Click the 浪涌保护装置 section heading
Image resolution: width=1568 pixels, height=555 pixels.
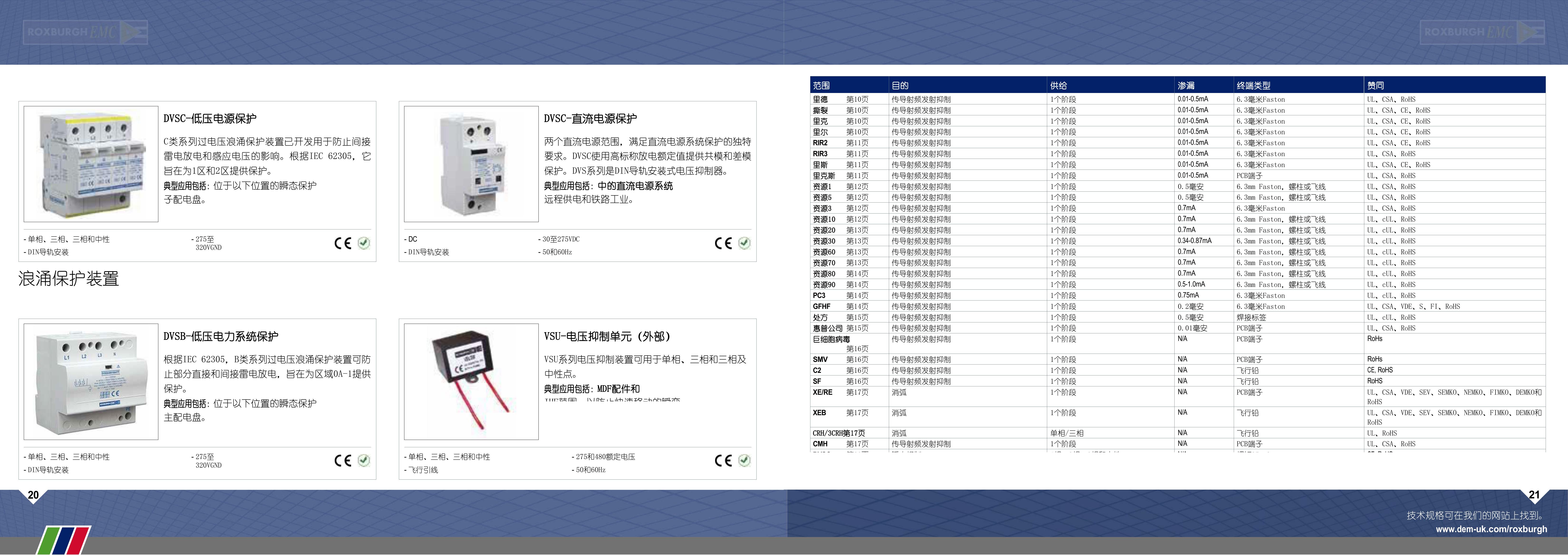click(x=69, y=279)
